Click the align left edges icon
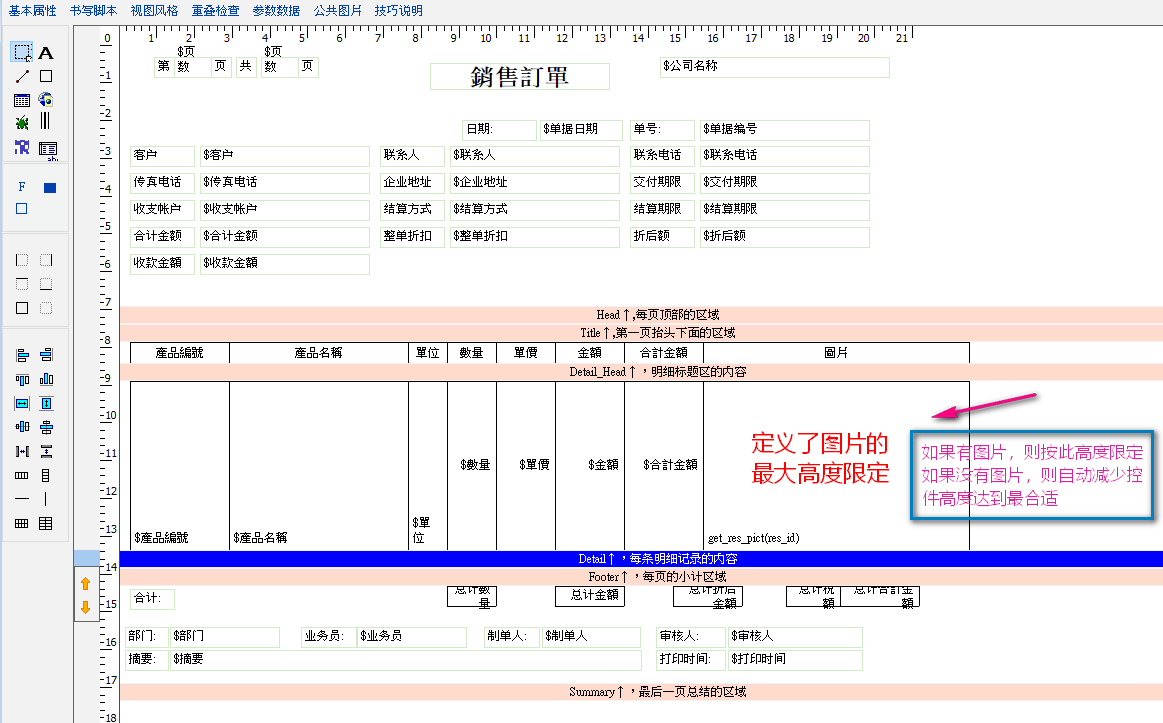Viewport: 1163px width, 723px height. point(22,355)
